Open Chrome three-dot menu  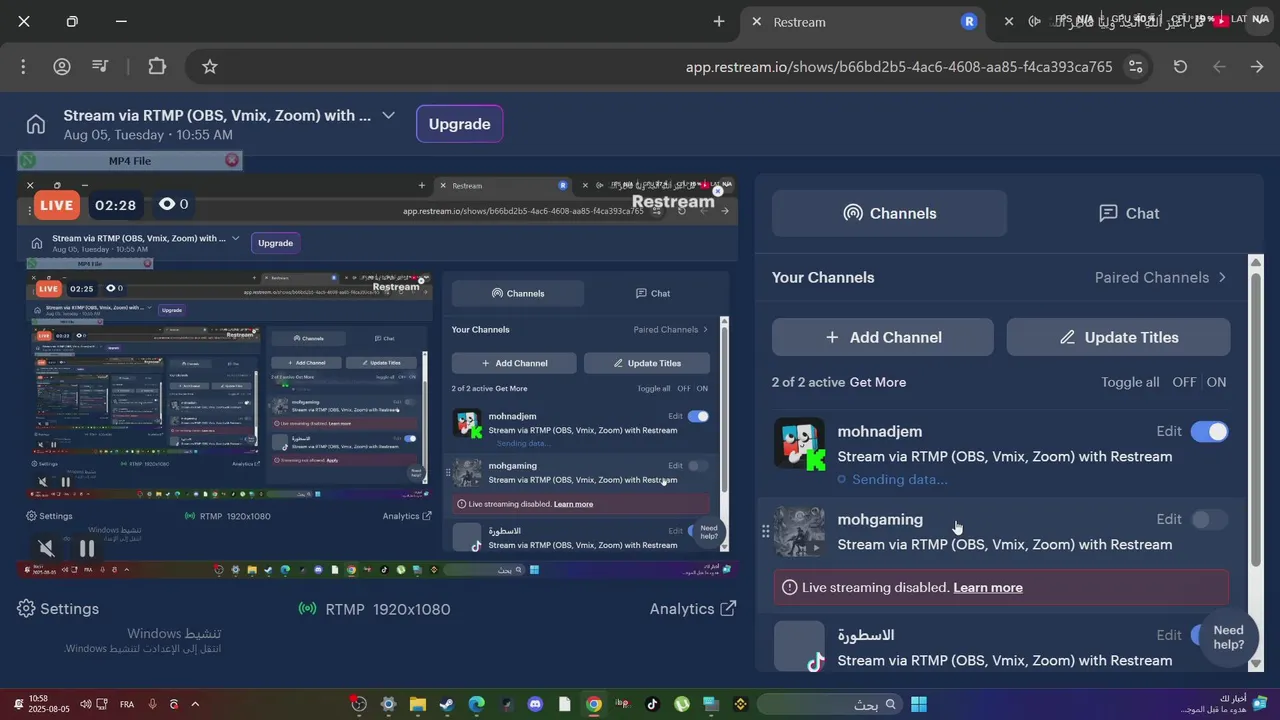click(x=23, y=67)
